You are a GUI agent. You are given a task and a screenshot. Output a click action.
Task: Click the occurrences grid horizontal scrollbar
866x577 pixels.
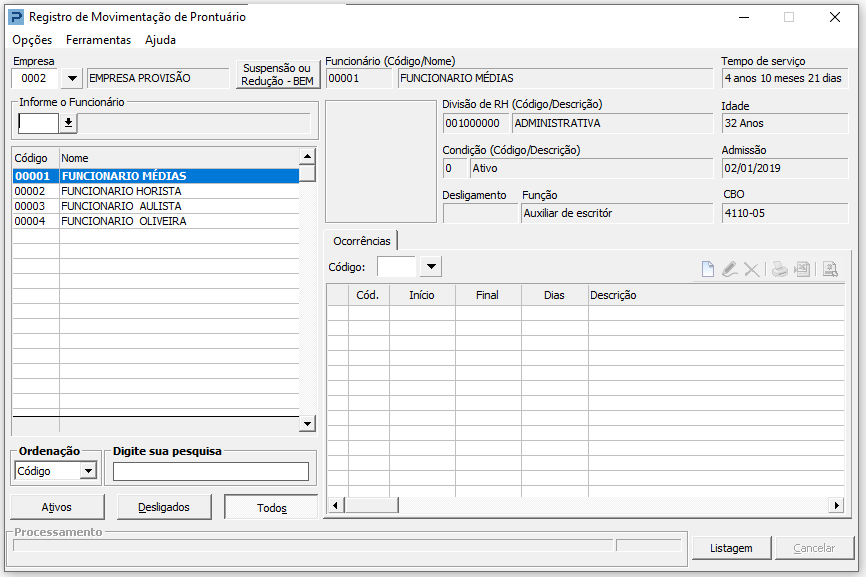pyautogui.click(x=590, y=506)
